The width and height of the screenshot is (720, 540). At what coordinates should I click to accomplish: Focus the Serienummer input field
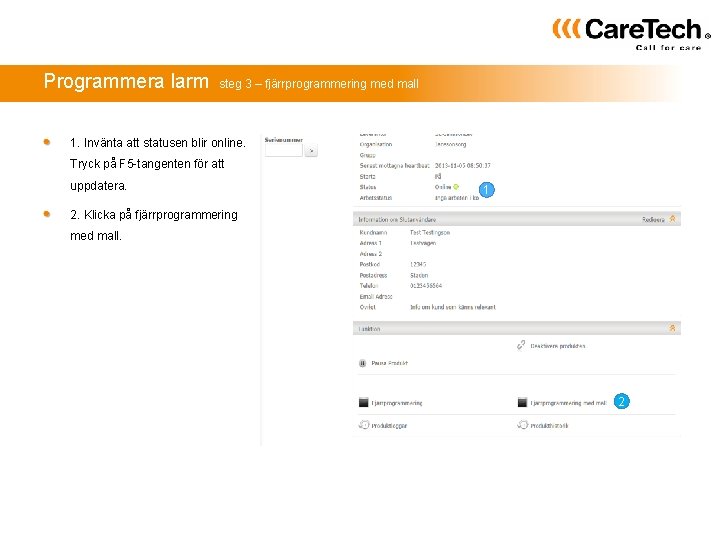[283, 150]
